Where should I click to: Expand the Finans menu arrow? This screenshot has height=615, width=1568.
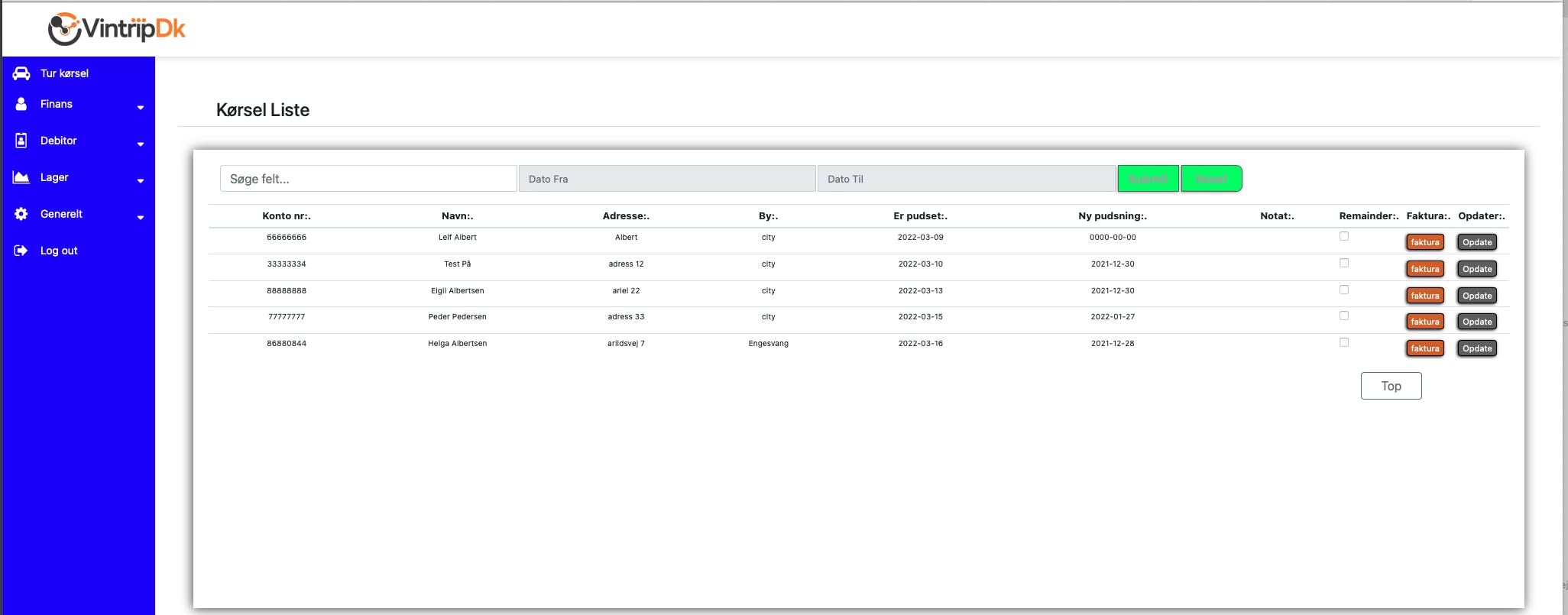[141, 108]
